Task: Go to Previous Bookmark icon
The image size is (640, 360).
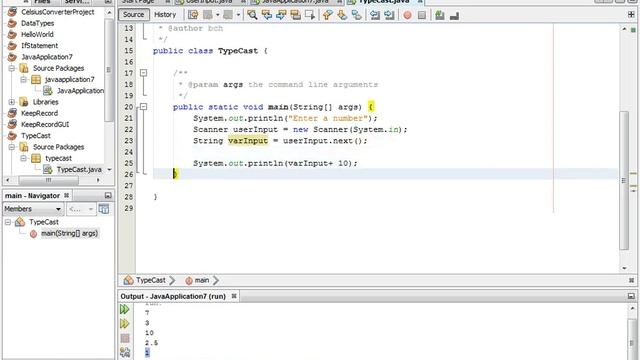Action: point(327,15)
